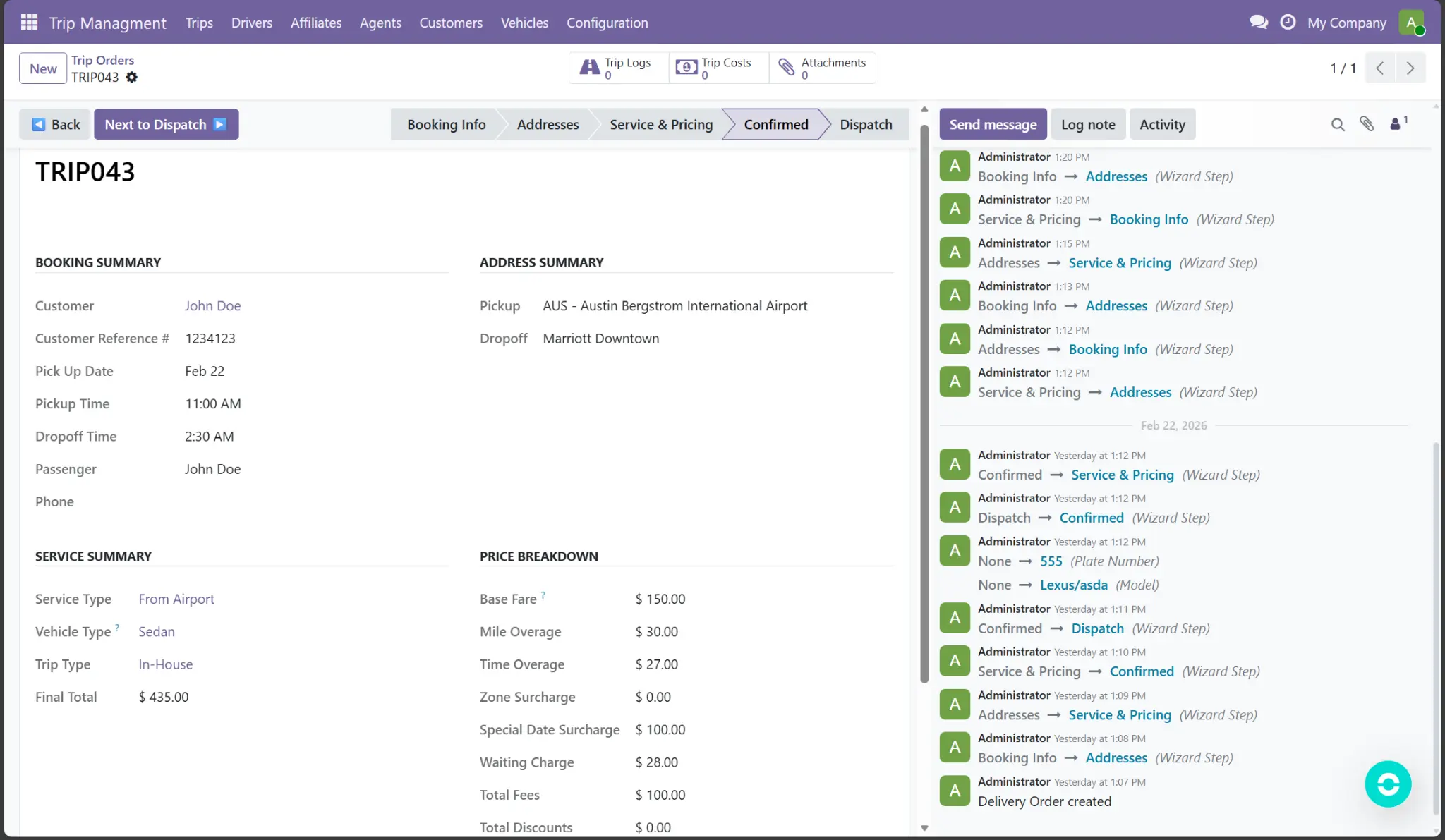
Task: Search messages with the magnifier icon
Action: pyautogui.click(x=1338, y=125)
